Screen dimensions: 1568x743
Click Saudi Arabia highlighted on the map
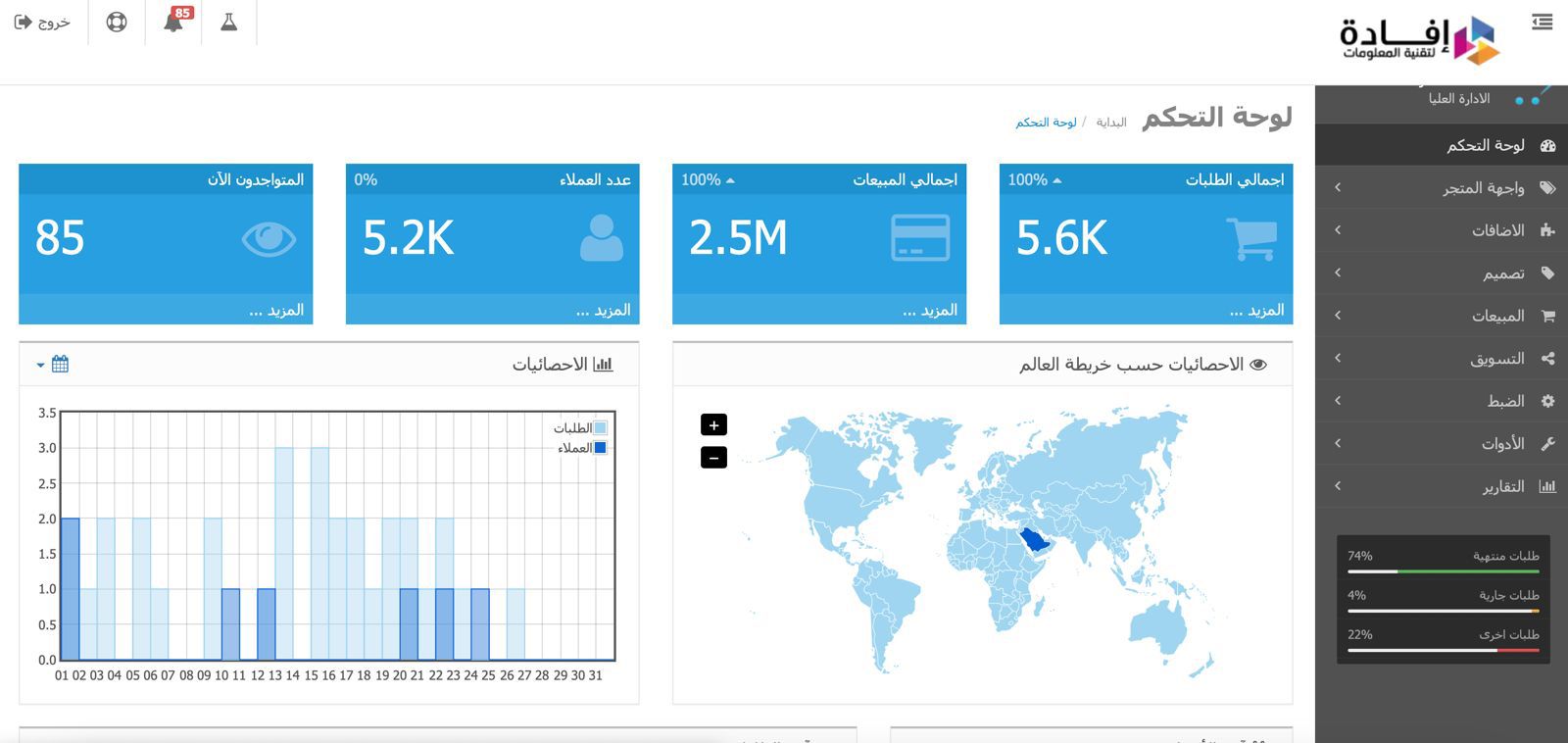coord(1035,541)
